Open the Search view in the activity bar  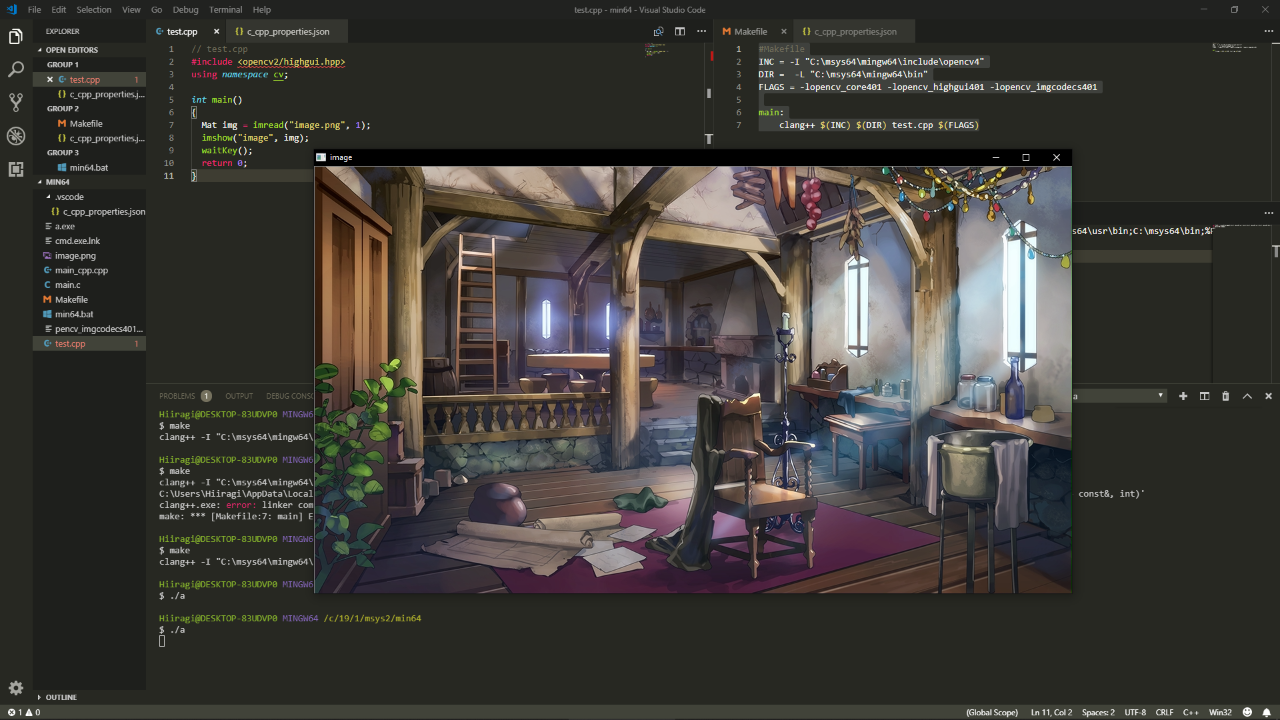click(16, 70)
